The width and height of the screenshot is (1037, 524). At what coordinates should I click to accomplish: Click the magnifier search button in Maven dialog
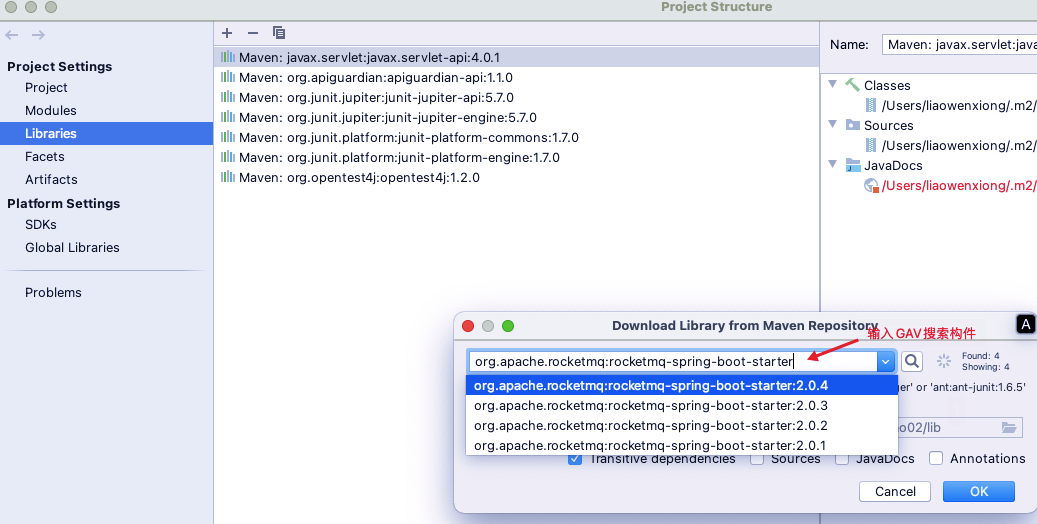[x=912, y=361]
